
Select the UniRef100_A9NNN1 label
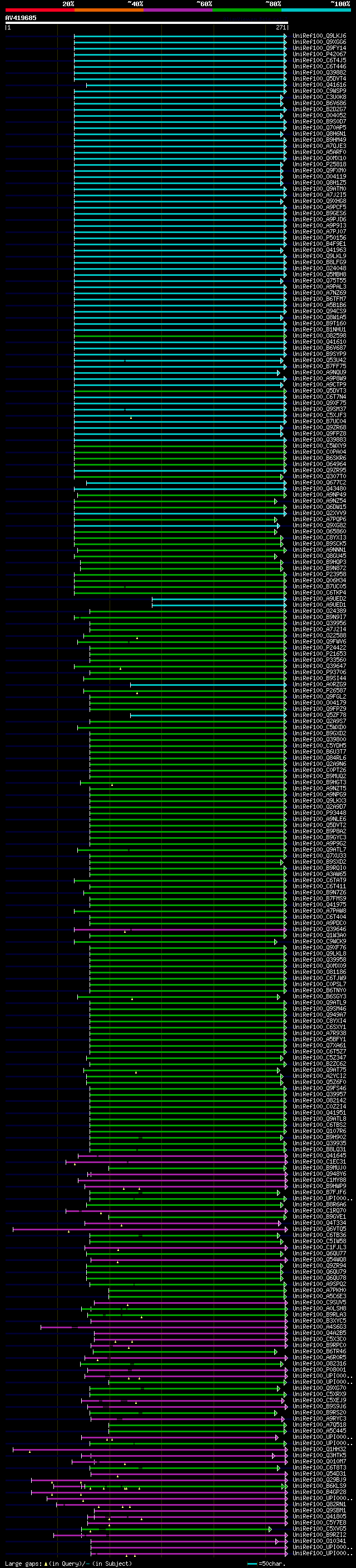pos(319,550)
